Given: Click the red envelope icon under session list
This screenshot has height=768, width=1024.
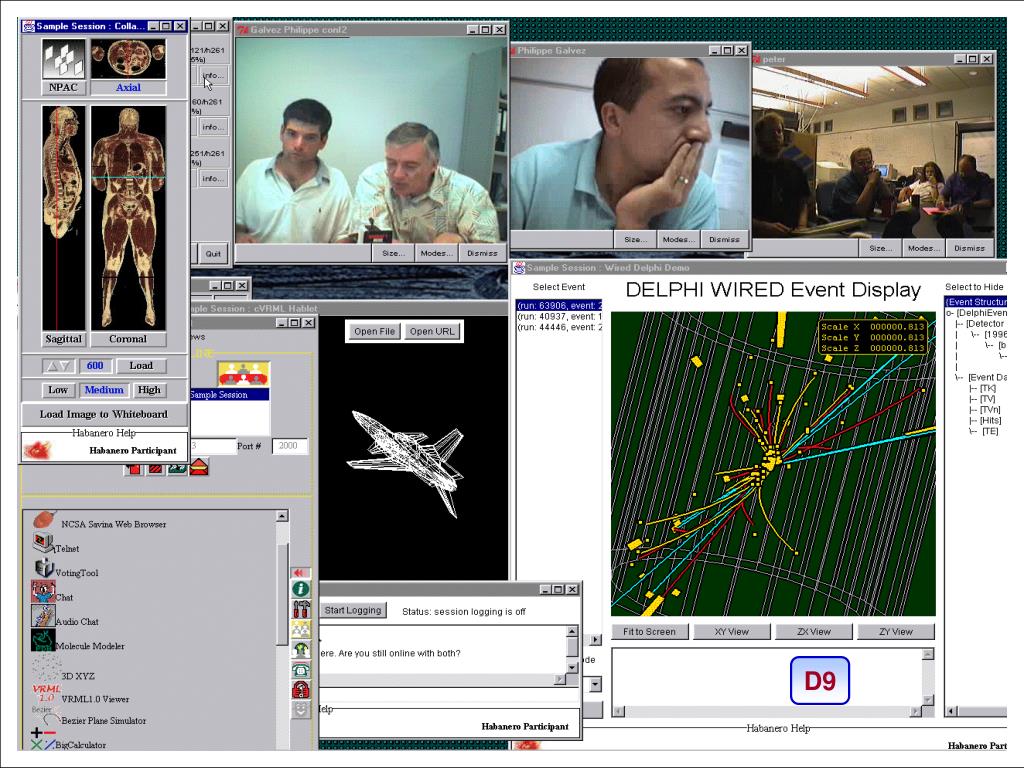Looking at the screenshot, I should [x=199, y=467].
